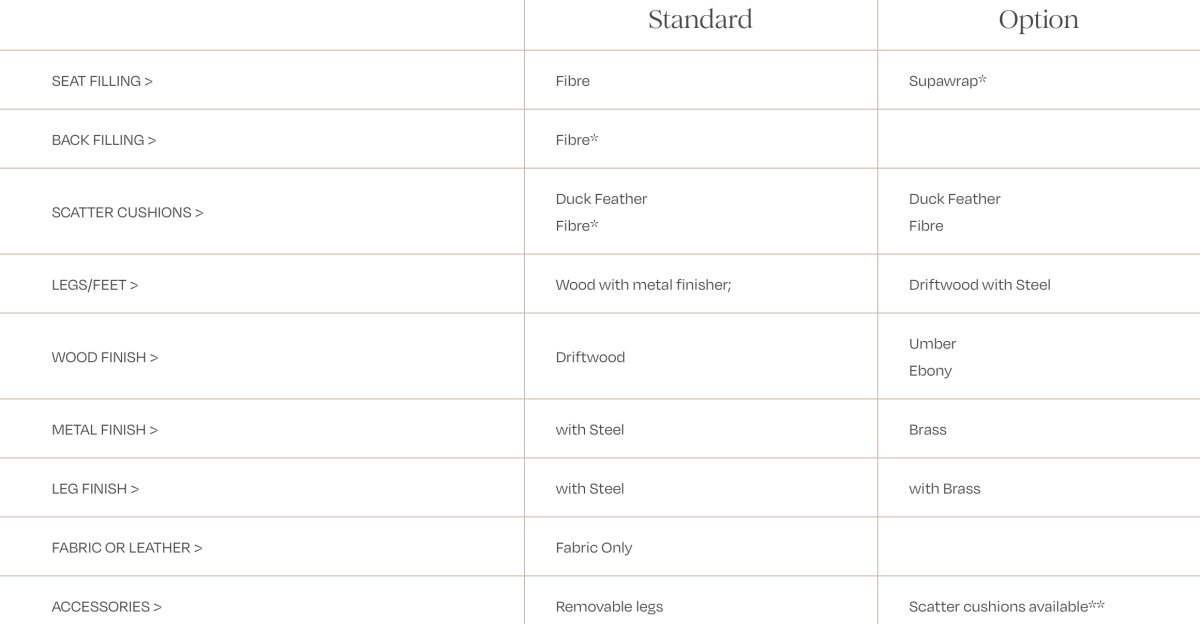Open the LEG FINISH row label
The image size is (1200, 624).
click(95, 489)
